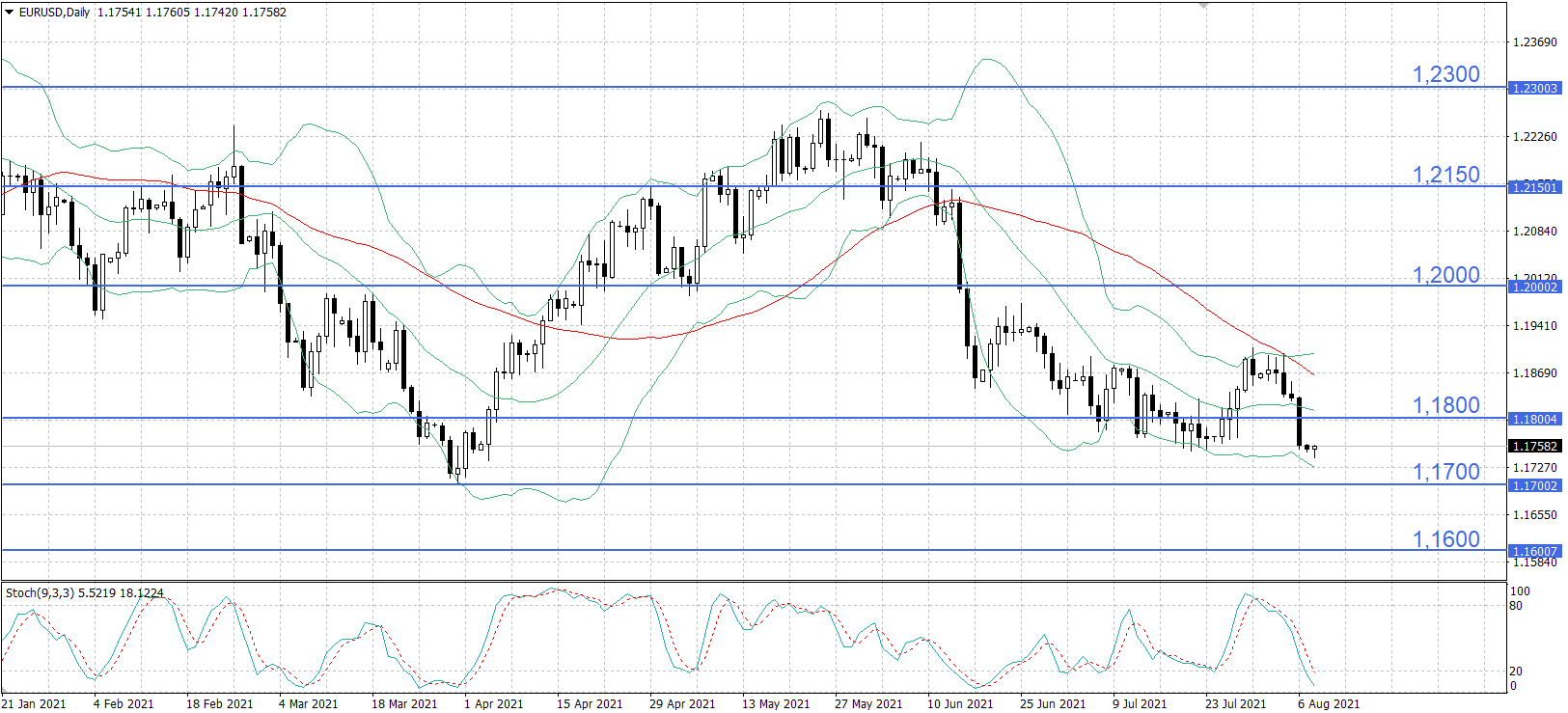Click the triangle icon beside EURUSD,Daily
Screen dimensions: 1568x713
pos(10,13)
